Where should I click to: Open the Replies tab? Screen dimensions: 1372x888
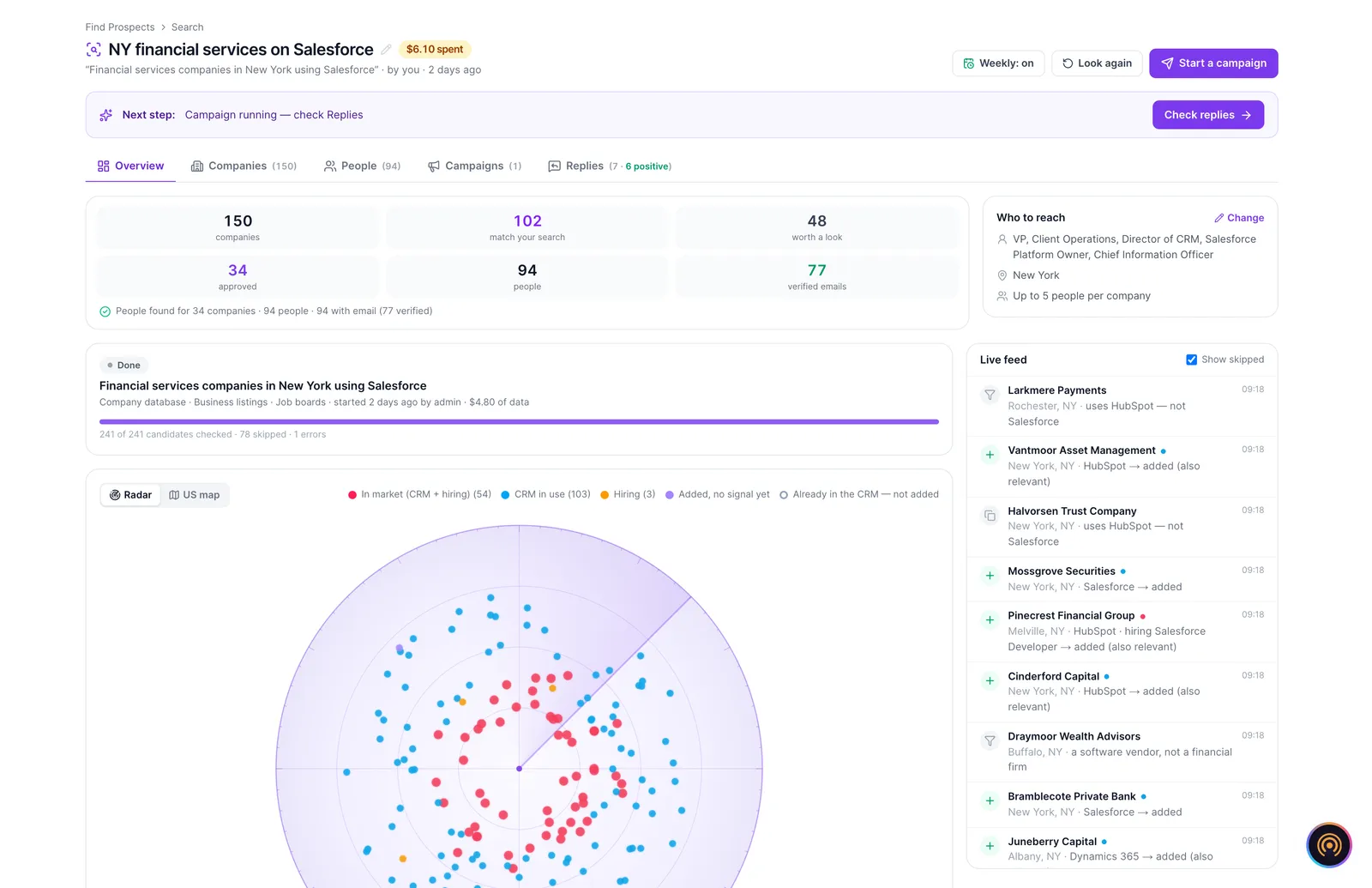pyautogui.click(x=610, y=166)
